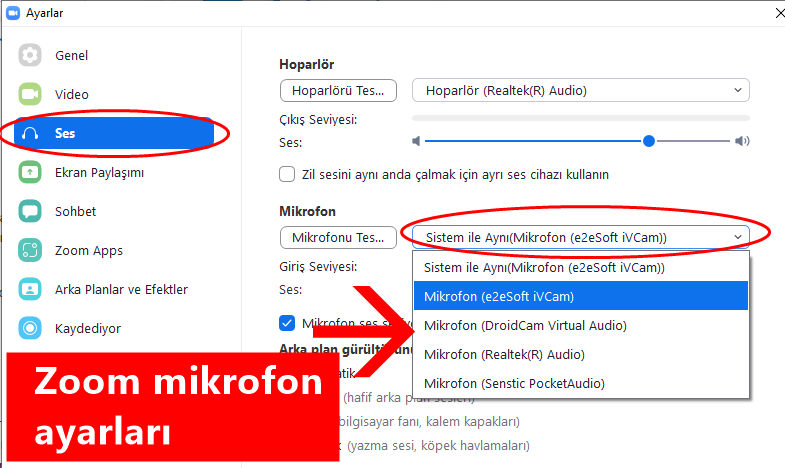785x468 pixels.
Task: Click the headphone icon for Ses
Action: click(31, 133)
